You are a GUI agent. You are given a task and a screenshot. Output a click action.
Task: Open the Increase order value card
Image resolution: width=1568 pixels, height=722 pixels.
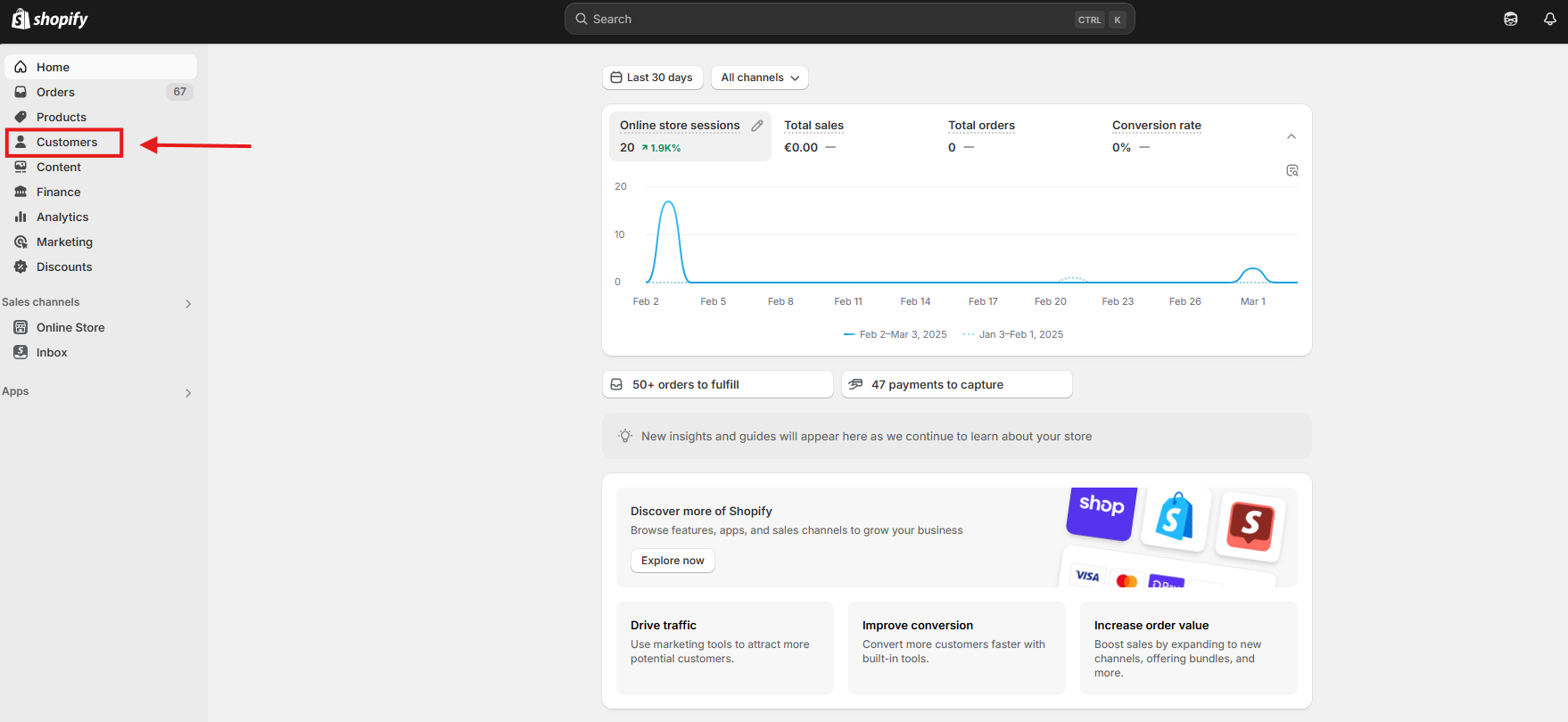[1189, 648]
